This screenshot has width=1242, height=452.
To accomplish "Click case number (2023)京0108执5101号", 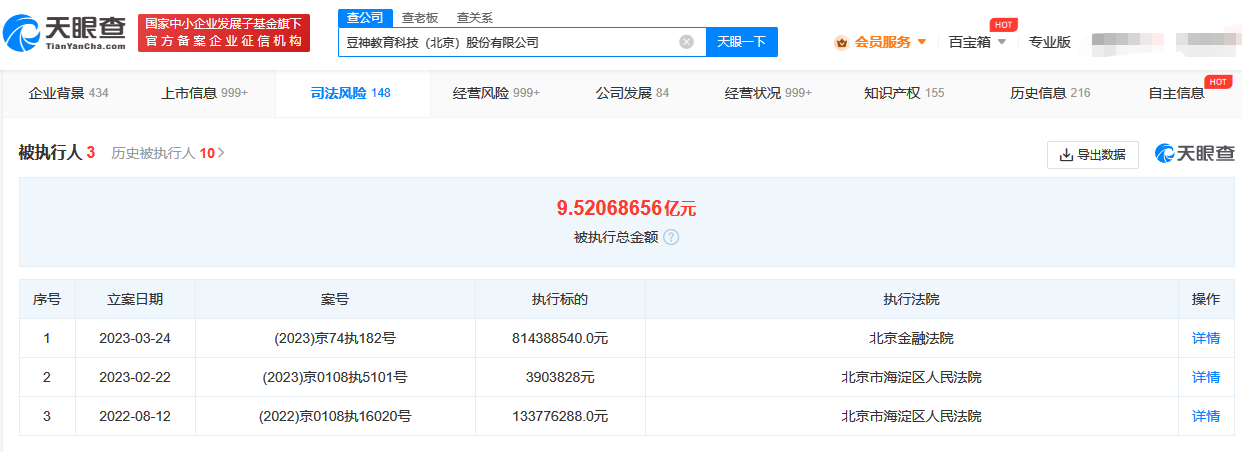I will pyautogui.click(x=335, y=377).
